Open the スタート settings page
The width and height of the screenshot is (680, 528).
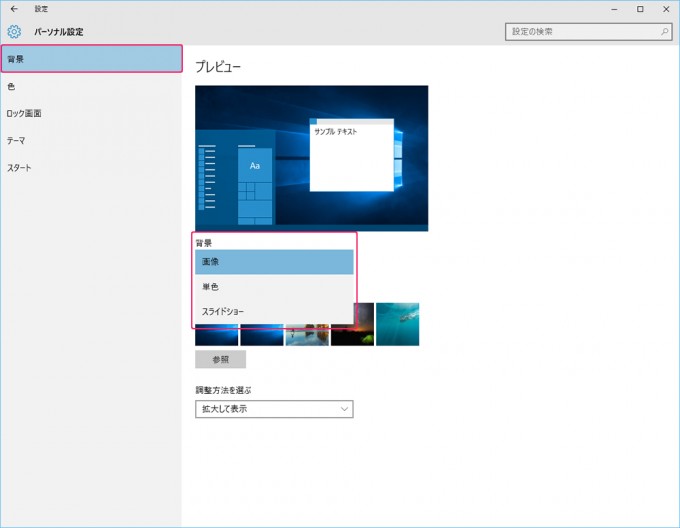click(x=91, y=168)
